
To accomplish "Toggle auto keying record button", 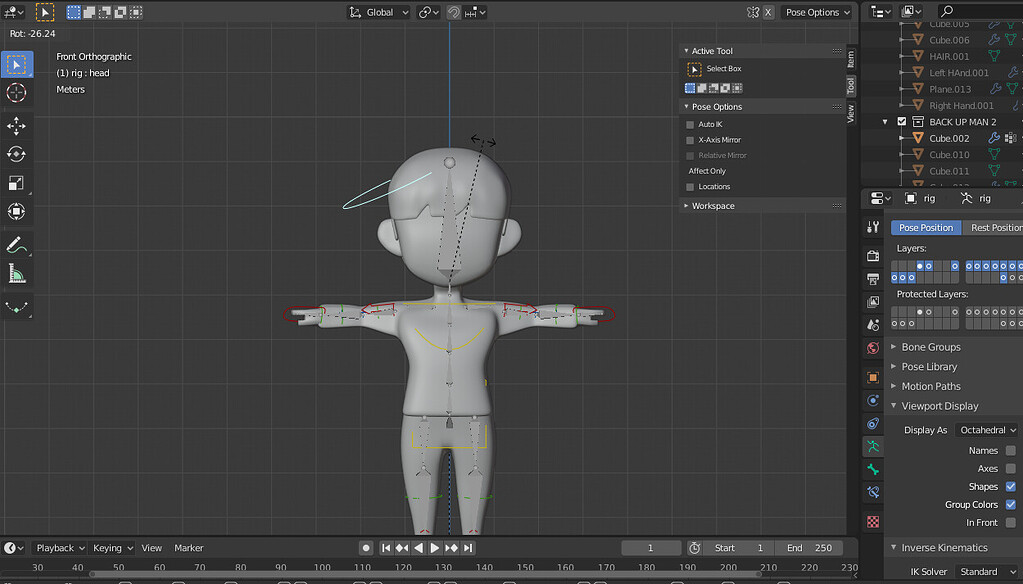I will (366, 548).
